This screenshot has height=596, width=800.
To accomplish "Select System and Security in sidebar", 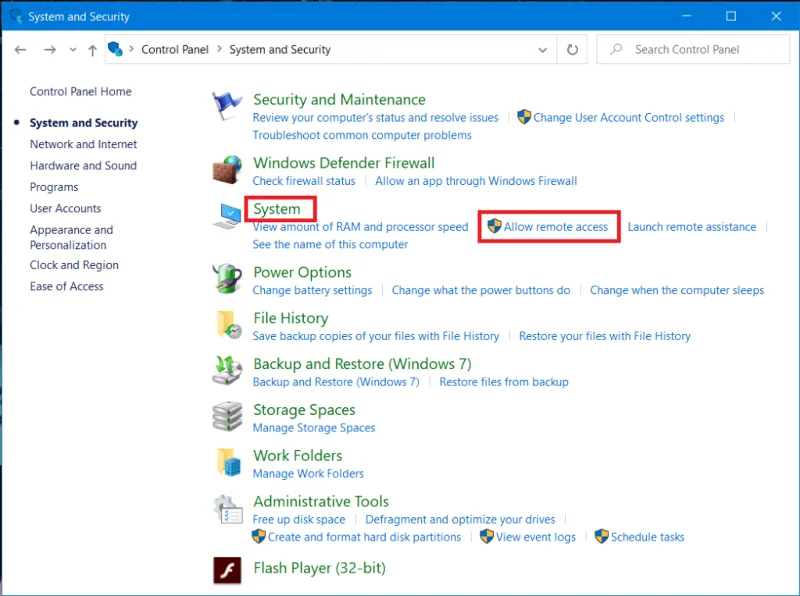I will pyautogui.click(x=84, y=122).
